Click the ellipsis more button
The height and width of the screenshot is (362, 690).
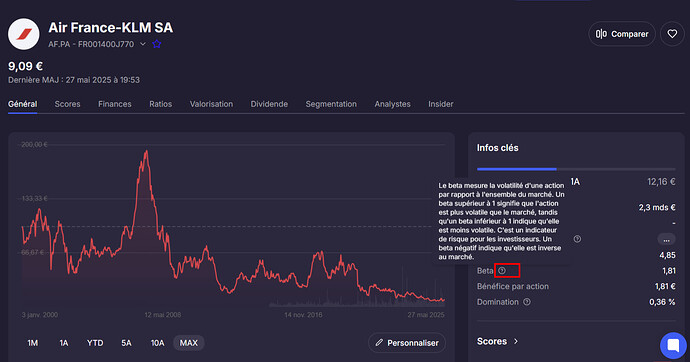[x=666, y=240]
